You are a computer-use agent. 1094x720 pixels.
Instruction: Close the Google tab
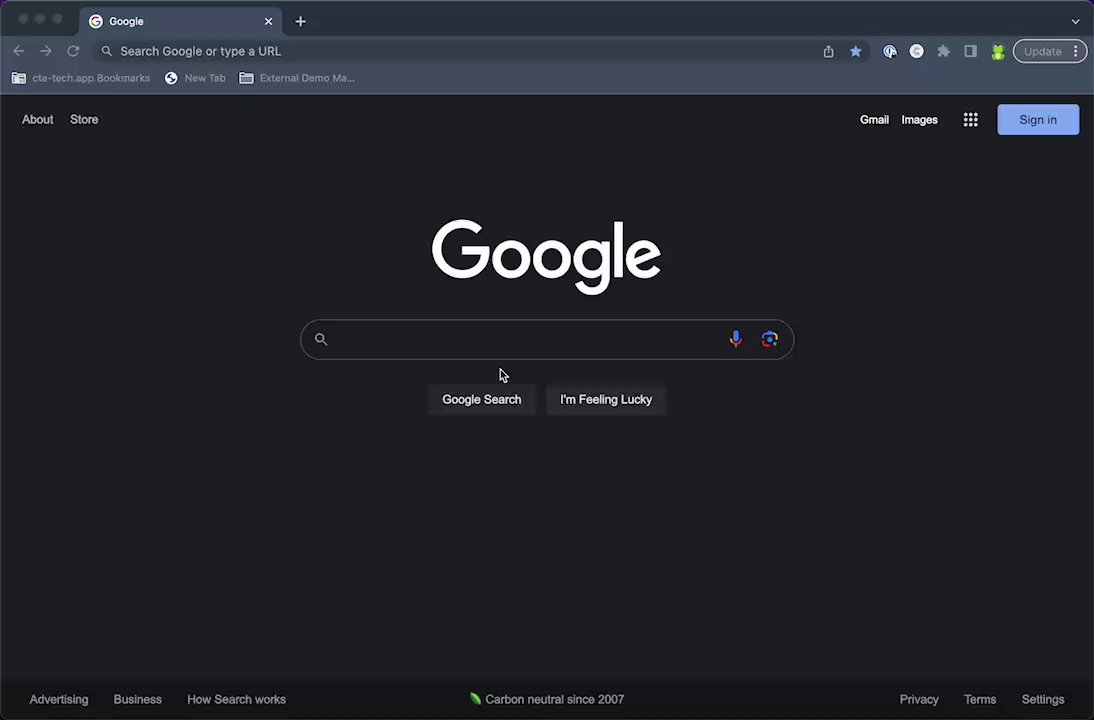coord(268,22)
